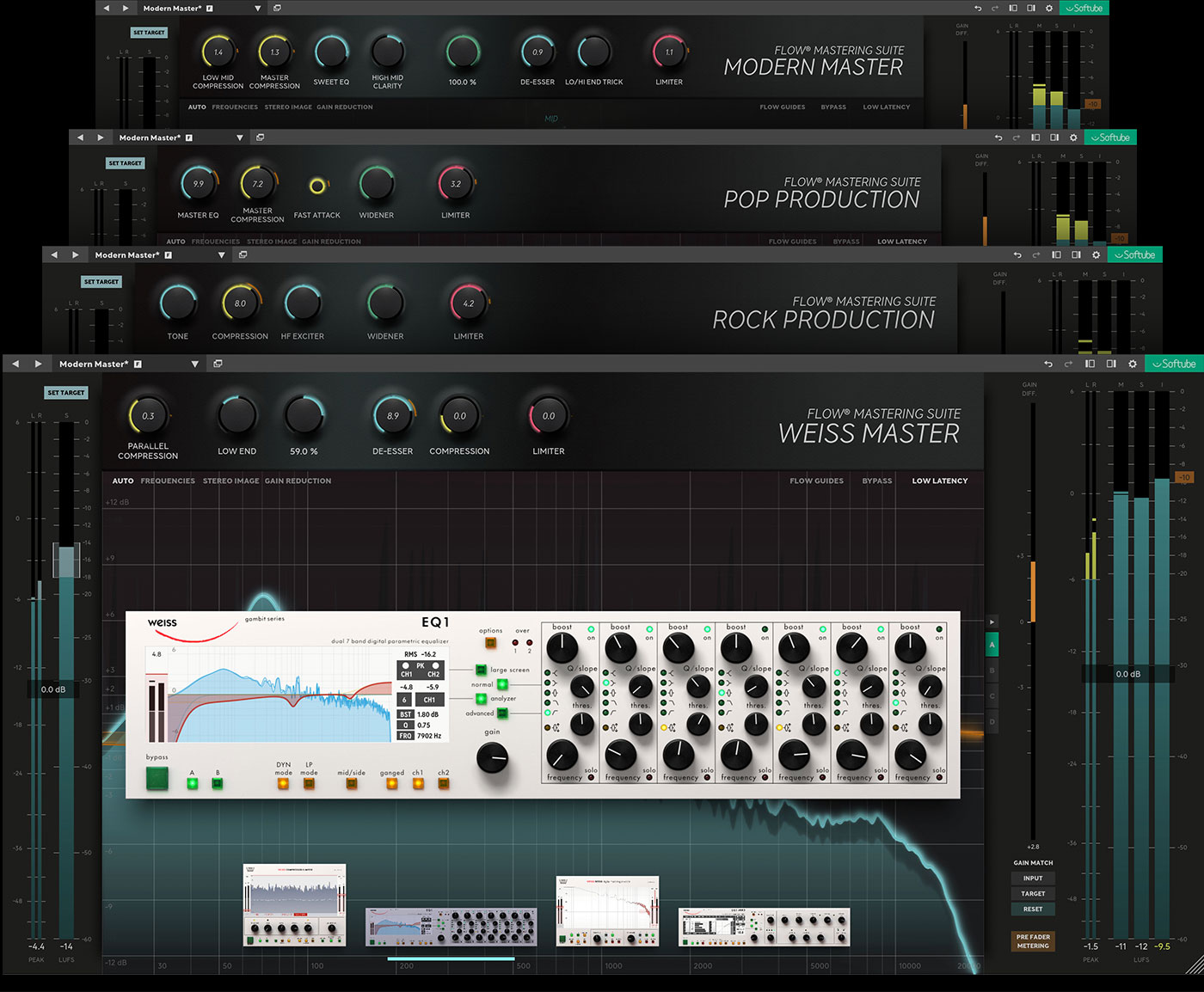Viewport: 1204px width, 992px height.
Task: Toggle the left meter panel icon, Weiss Master
Action: [1090, 364]
